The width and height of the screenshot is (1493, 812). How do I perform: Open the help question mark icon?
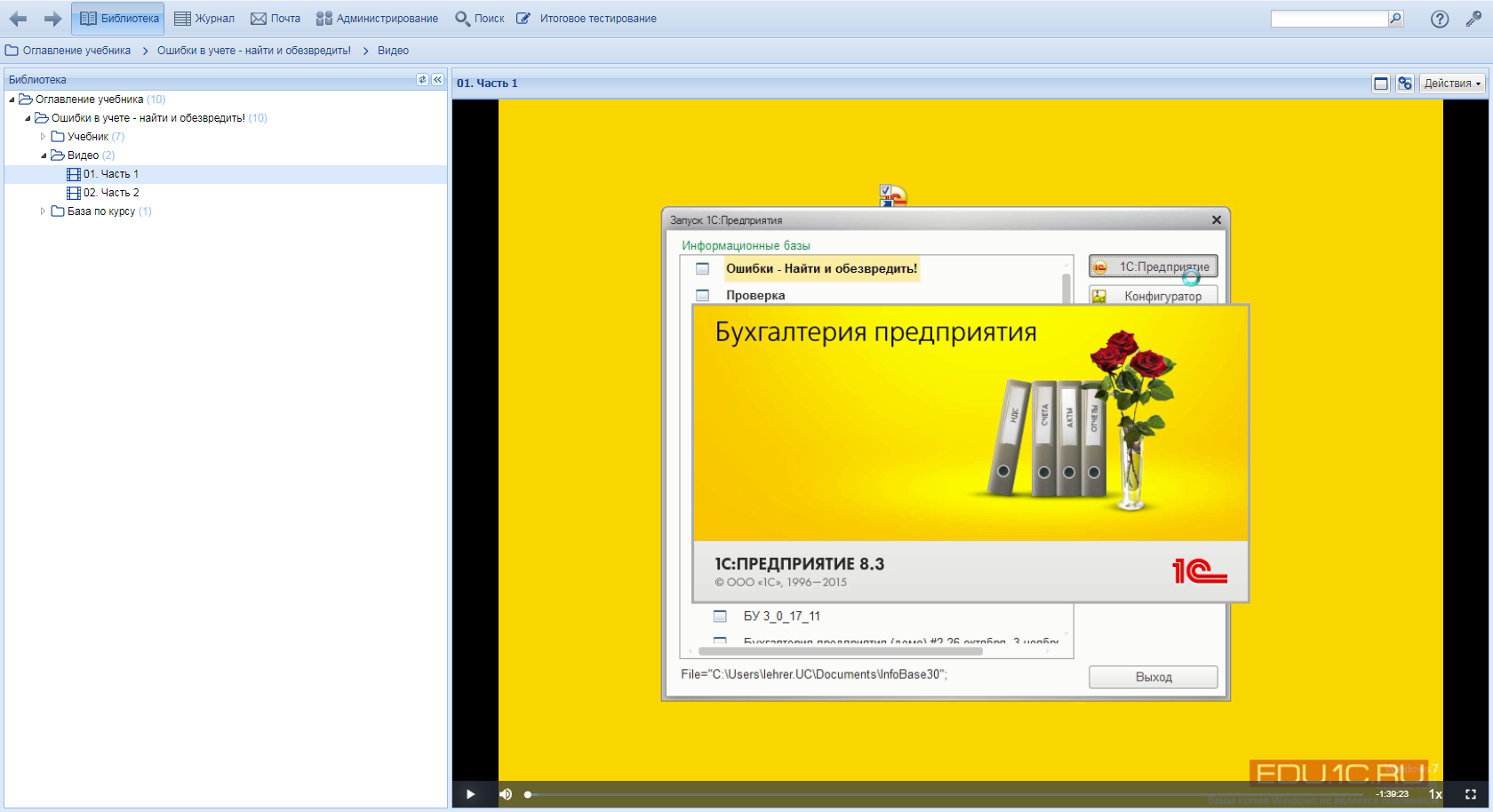click(x=1440, y=19)
